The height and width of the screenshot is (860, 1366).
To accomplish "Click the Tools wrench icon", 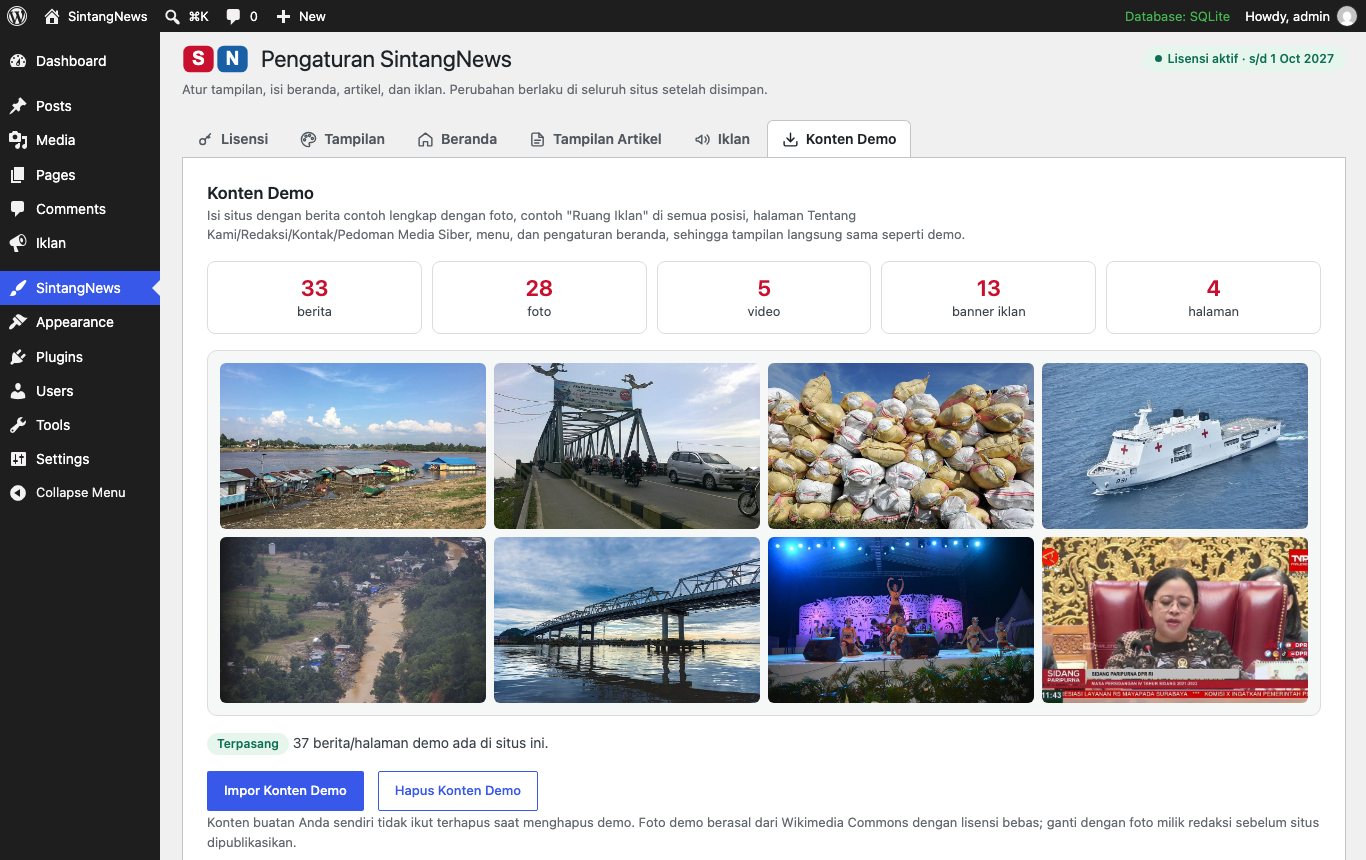I will coord(18,425).
